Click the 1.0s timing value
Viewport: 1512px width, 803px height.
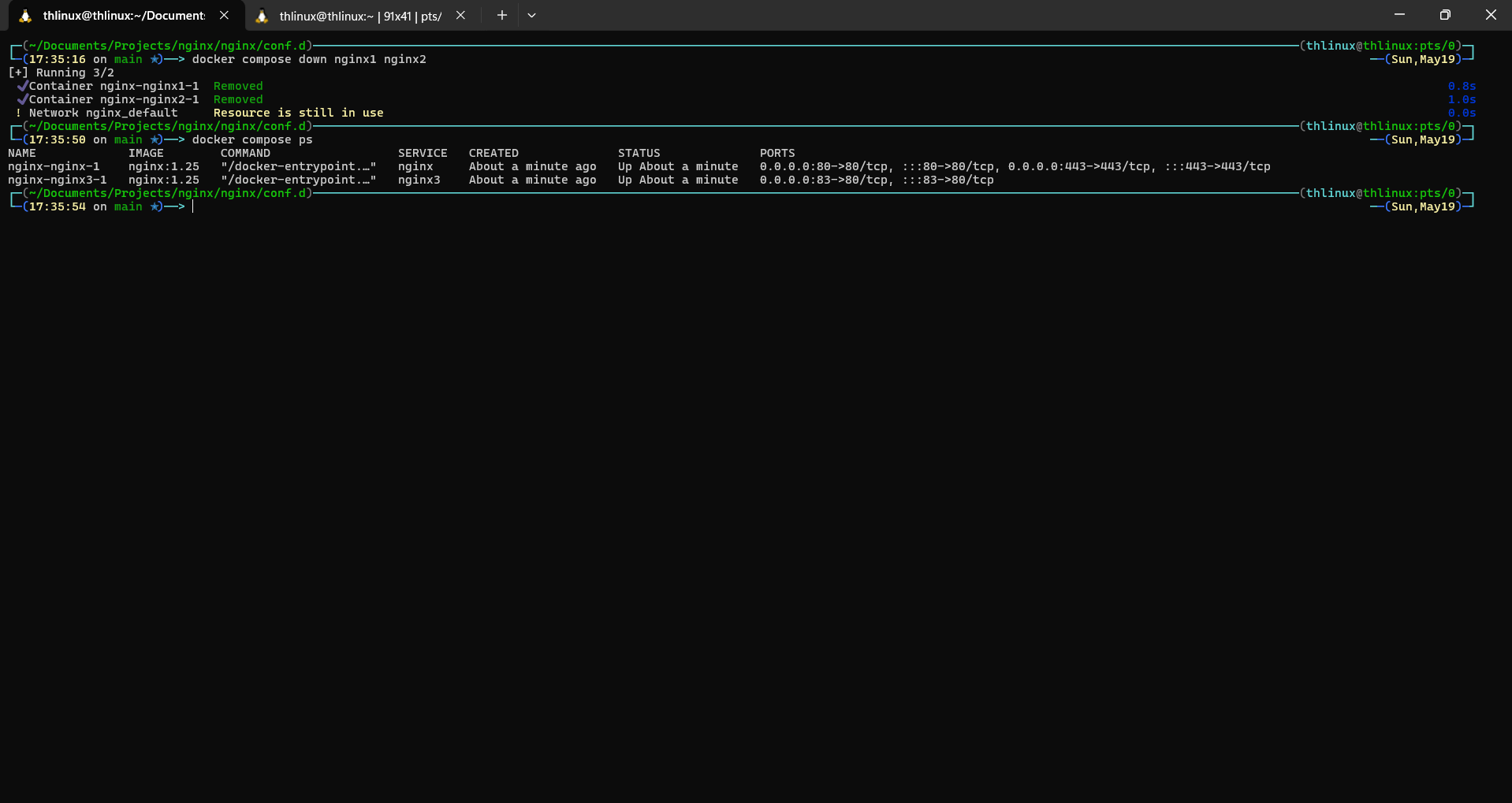click(1462, 99)
